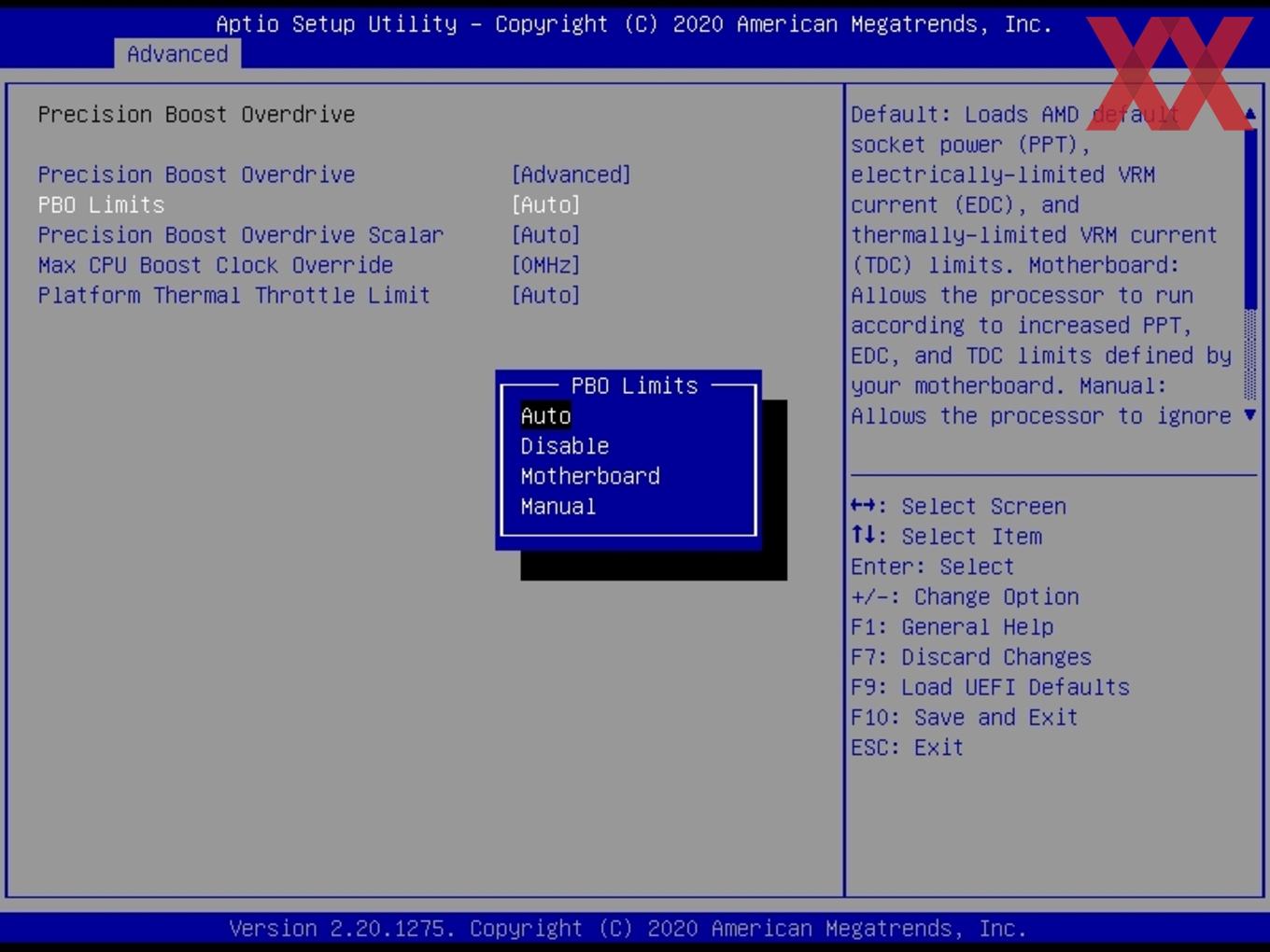
Task: Click the 'F9: Load UEFI Defaults' hint
Action: 990,687
